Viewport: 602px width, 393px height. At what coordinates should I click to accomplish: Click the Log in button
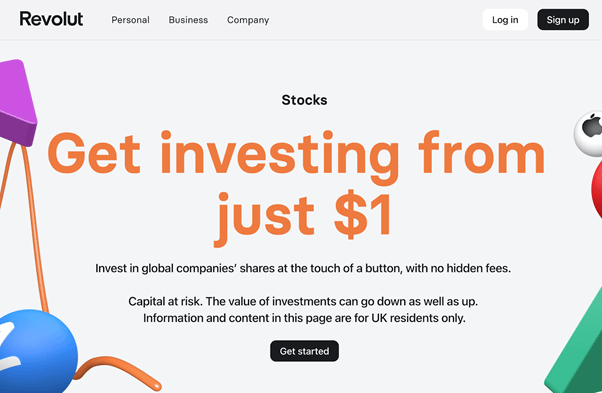click(x=505, y=20)
